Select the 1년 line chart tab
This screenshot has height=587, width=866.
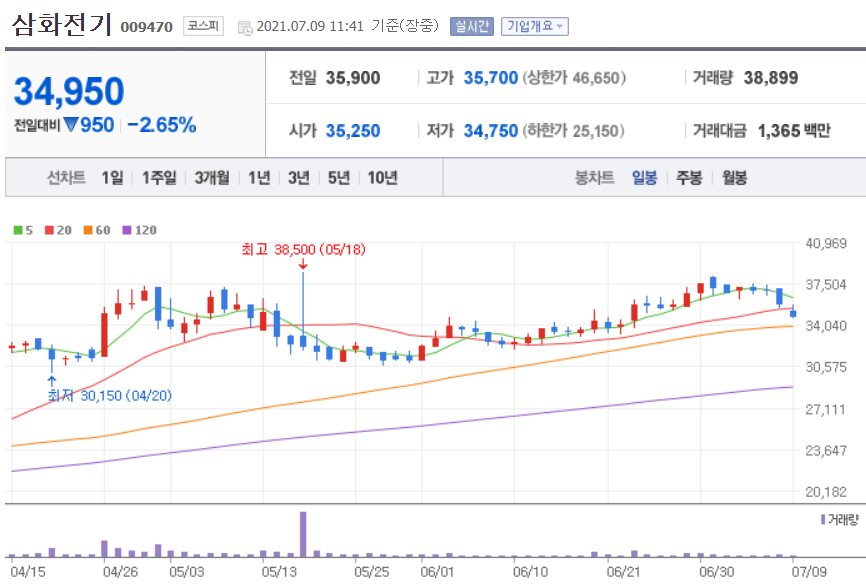point(258,178)
